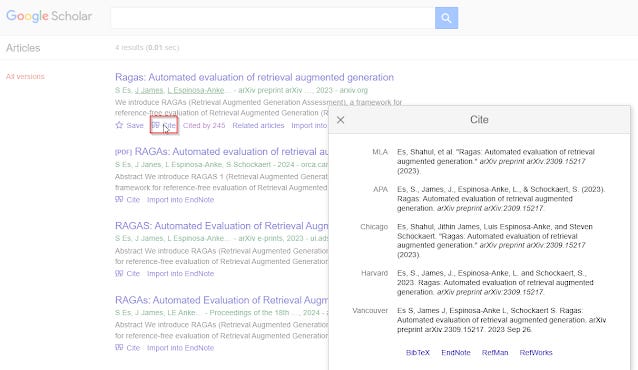
Task: Click the Cite quote icon under the Proceedings of the 18th result
Action: [x=119, y=348]
